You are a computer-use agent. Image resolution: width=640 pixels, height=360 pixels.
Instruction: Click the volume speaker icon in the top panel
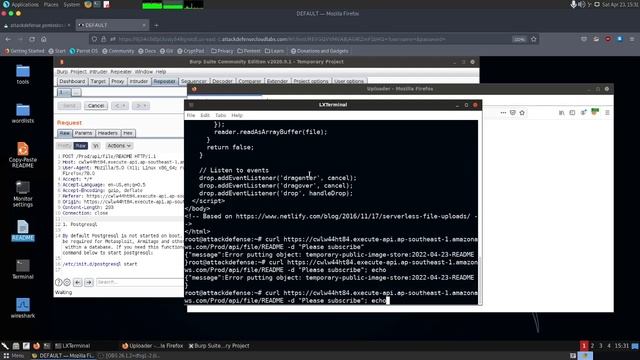(x=581, y=4)
